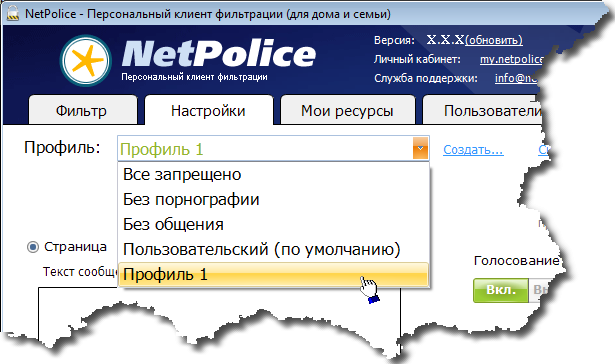Click the NetPolice wordmark in header

(219, 54)
